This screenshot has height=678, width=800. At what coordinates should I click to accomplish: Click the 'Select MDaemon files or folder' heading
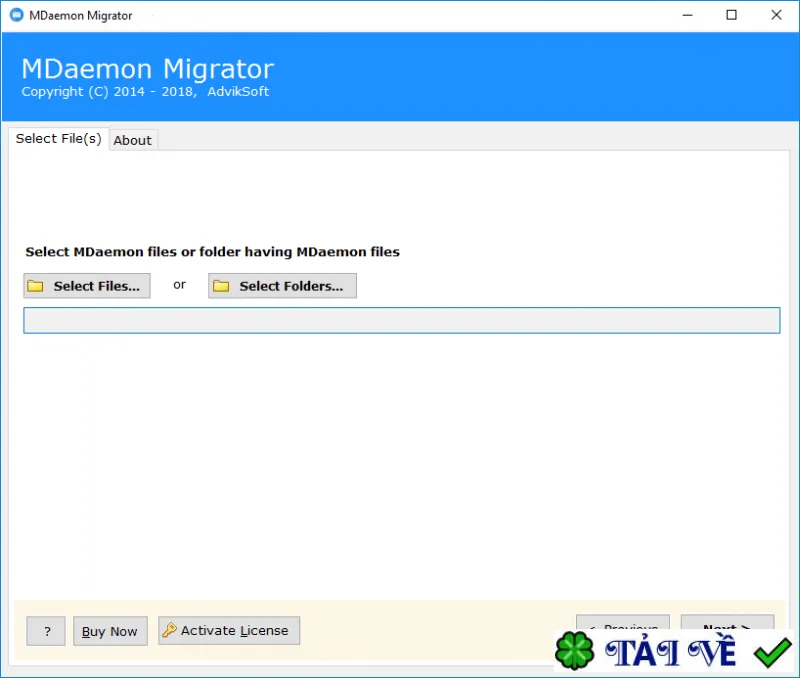[213, 252]
